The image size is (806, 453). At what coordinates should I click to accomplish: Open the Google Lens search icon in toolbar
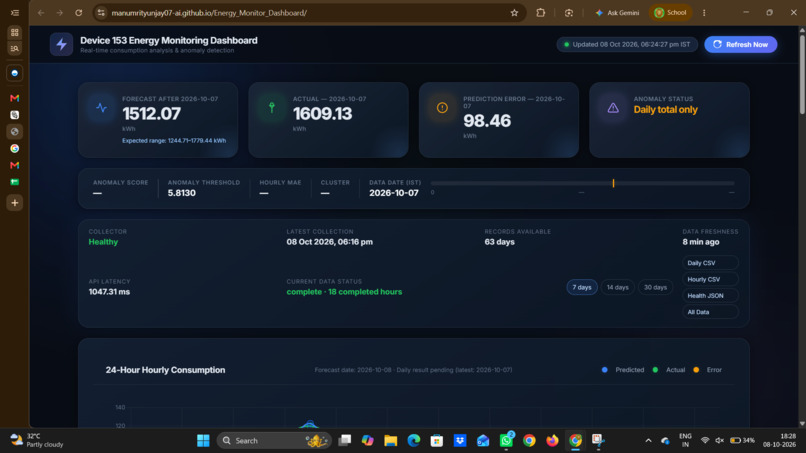[x=569, y=13]
